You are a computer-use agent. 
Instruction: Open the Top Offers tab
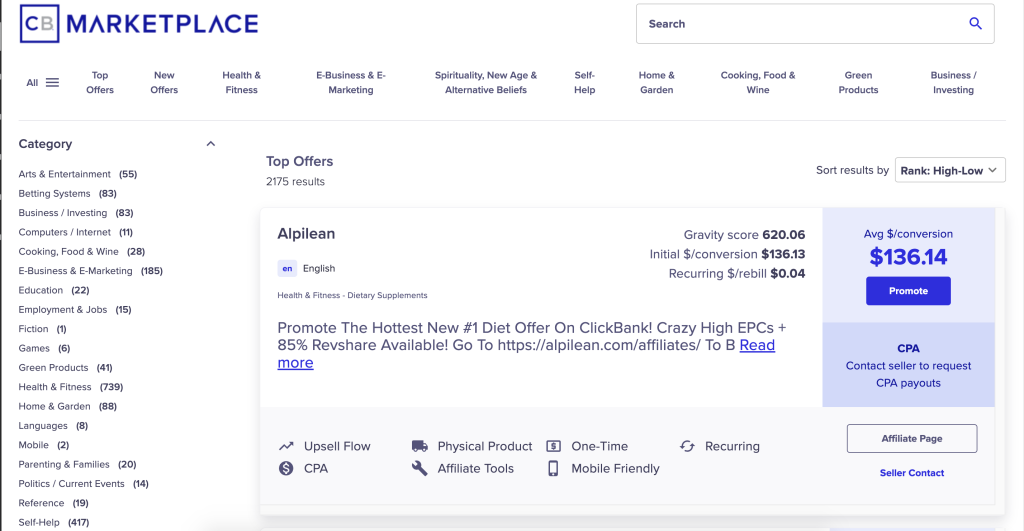coord(100,82)
